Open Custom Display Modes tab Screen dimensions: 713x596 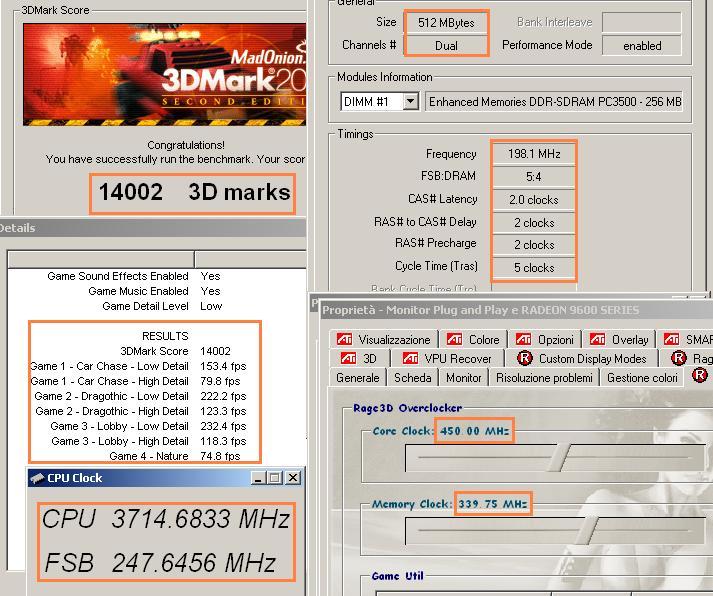click(x=582, y=359)
